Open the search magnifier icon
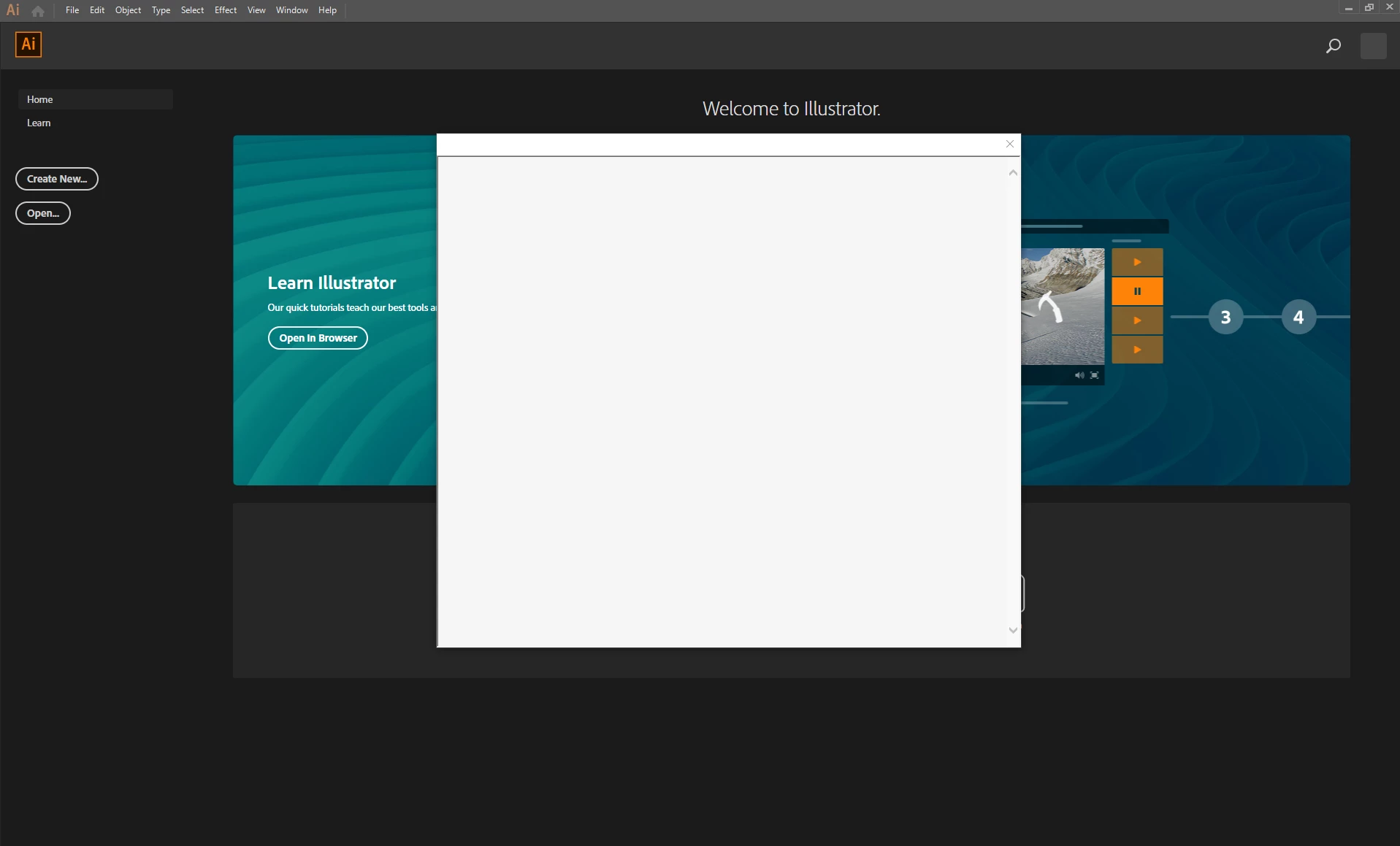The height and width of the screenshot is (846, 1400). click(1333, 46)
